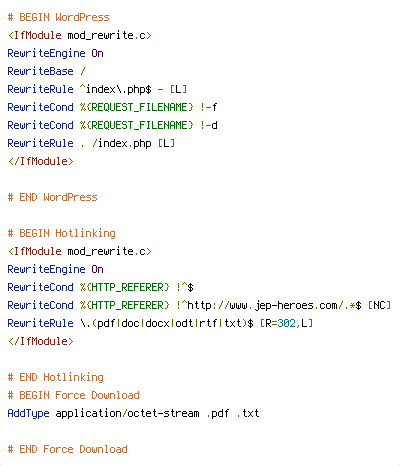400x466 pixels.
Task: Click the '# BEGIN Hotlinking' comment
Action: coord(61,233)
